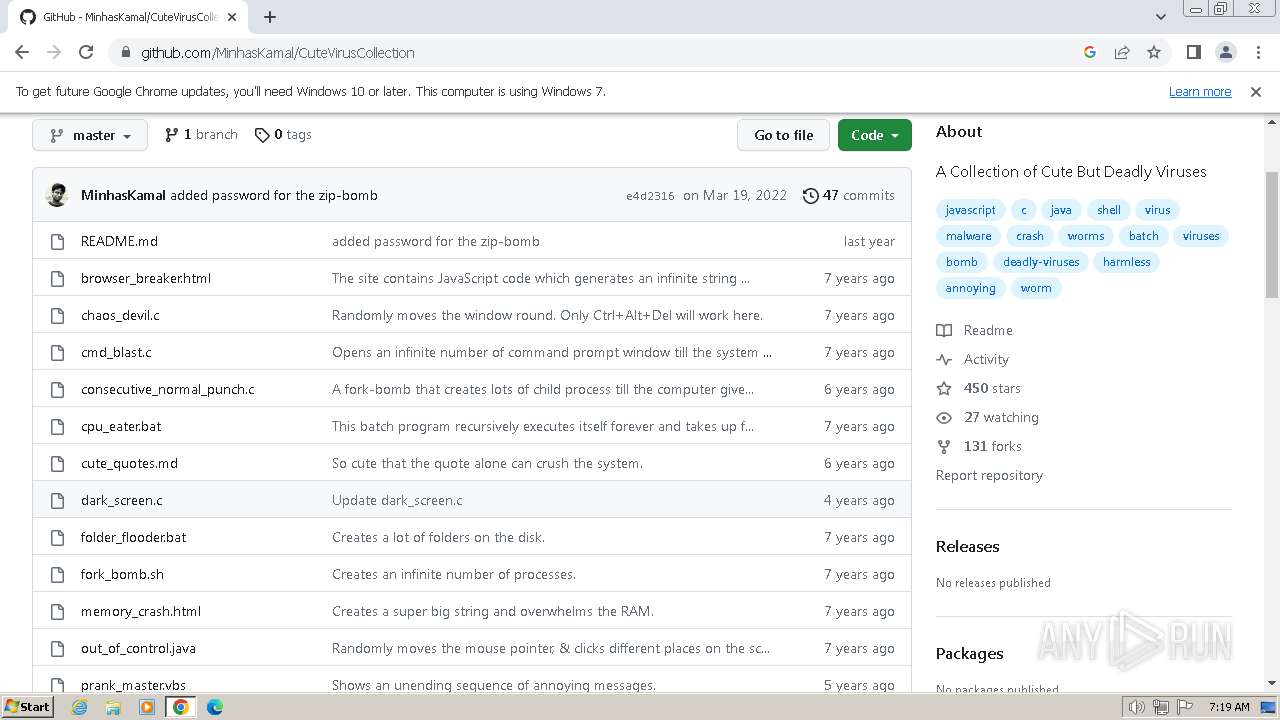Open Chrome taskbar icon
The width and height of the screenshot is (1280, 720).
click(181, 707)
